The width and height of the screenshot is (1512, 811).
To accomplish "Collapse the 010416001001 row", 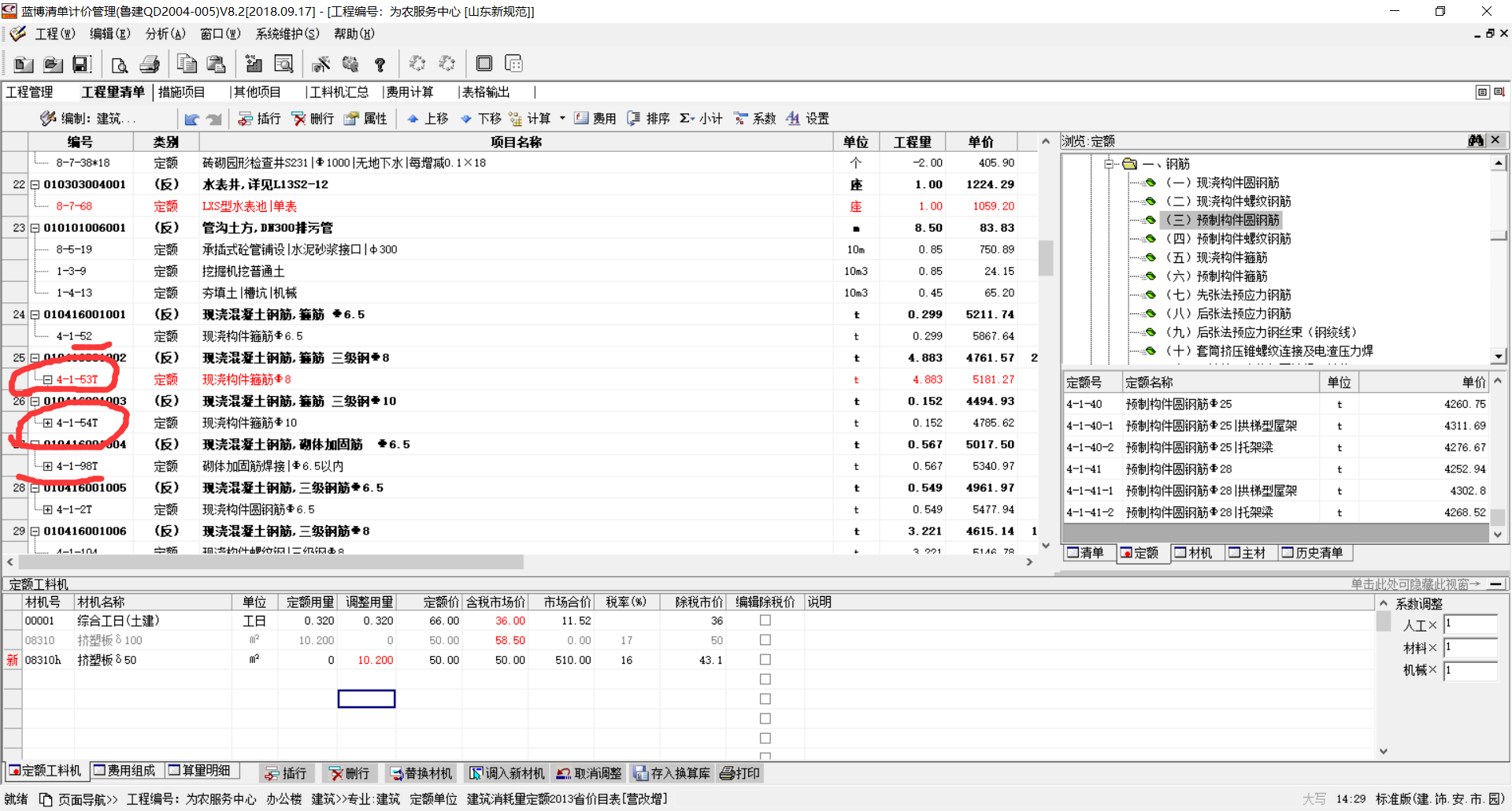I will coord(35,315).
